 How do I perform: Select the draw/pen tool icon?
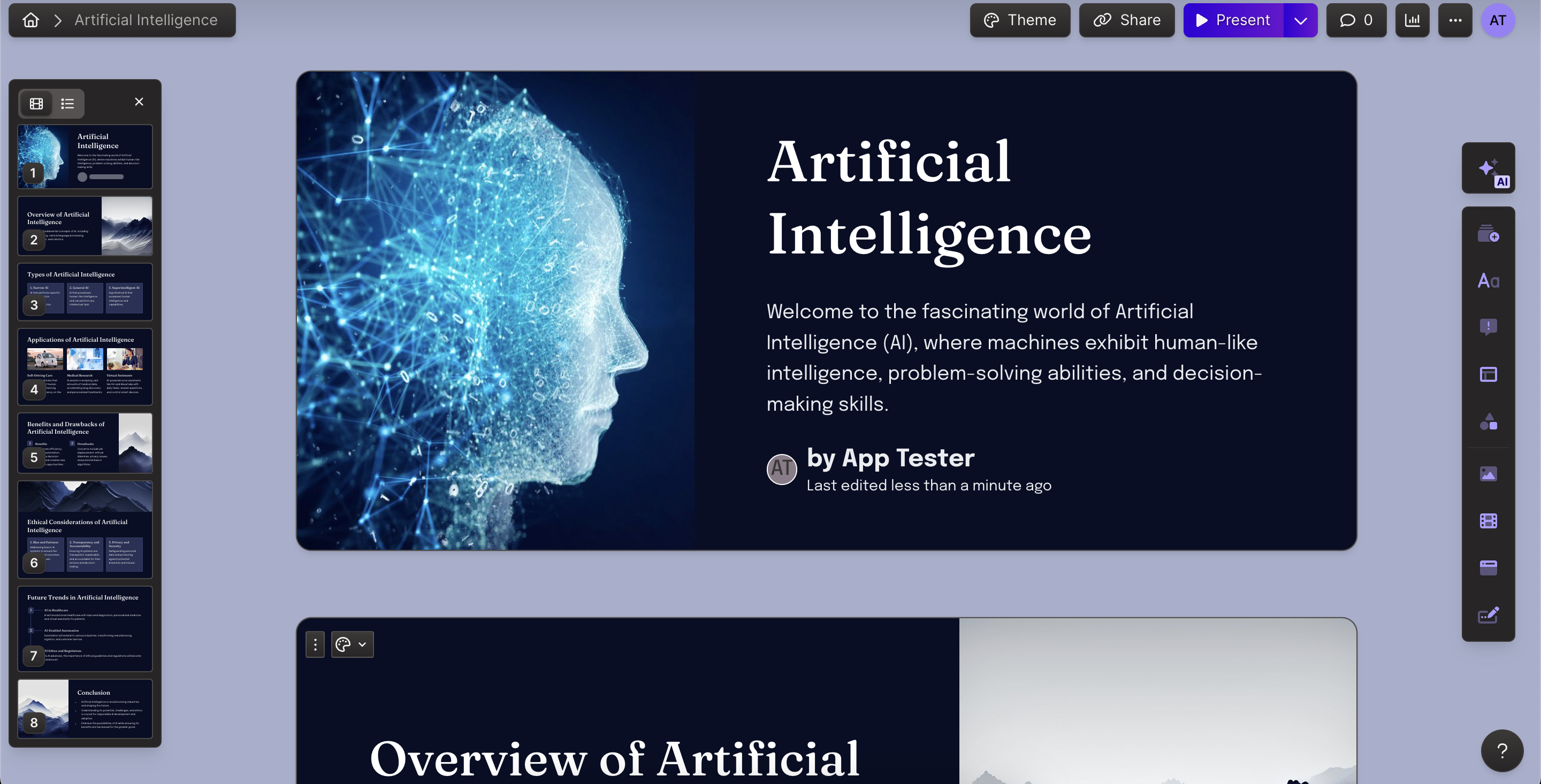1489,615
